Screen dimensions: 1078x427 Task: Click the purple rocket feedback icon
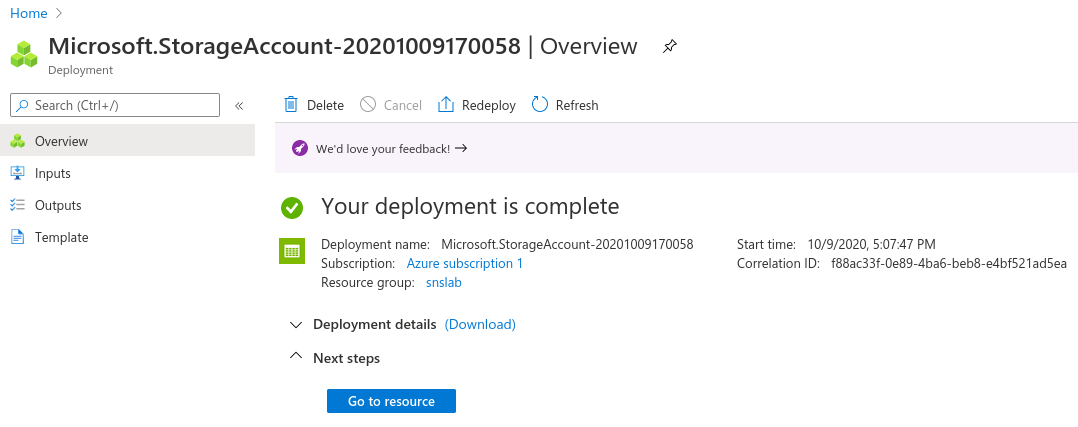coord(300,148)
